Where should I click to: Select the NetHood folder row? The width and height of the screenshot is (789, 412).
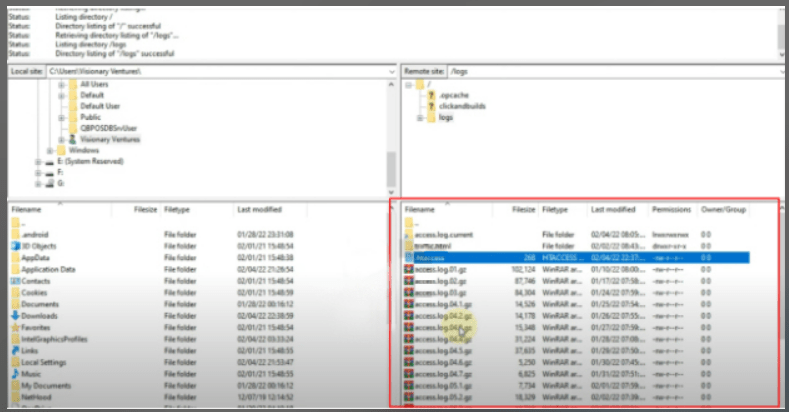coord(196,397)
